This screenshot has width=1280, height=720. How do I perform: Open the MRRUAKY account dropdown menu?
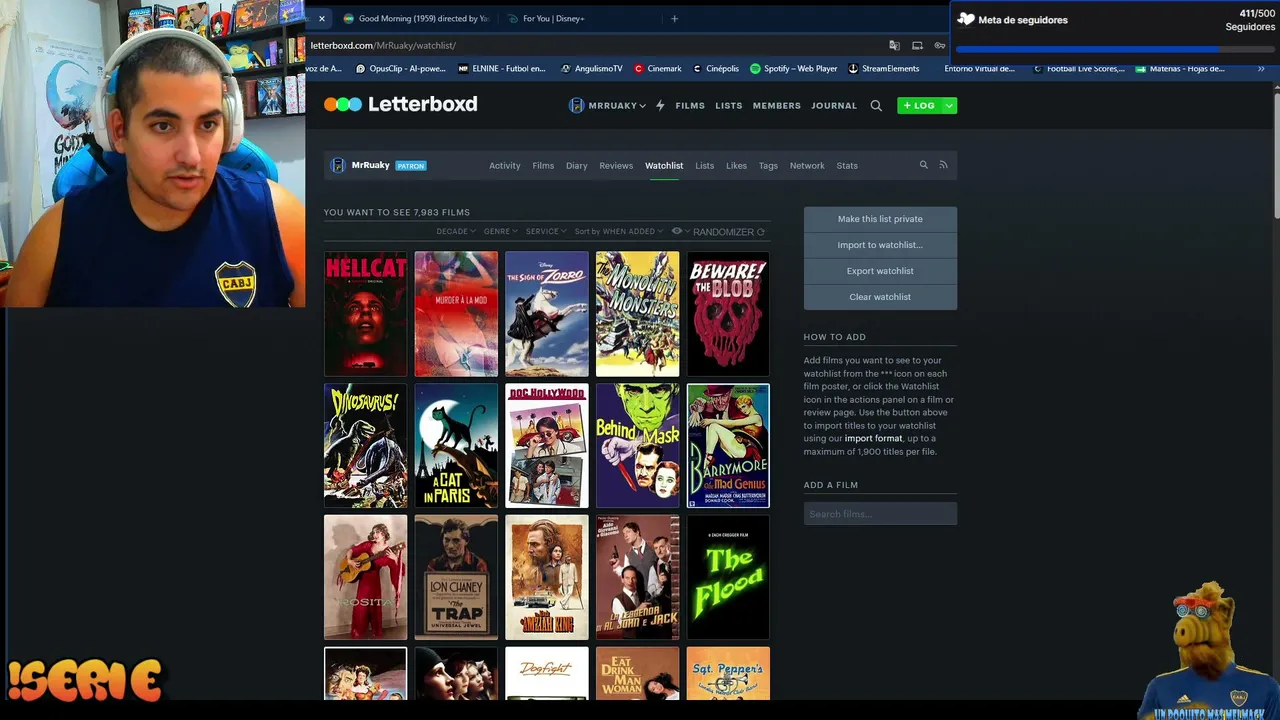point(607,105)
